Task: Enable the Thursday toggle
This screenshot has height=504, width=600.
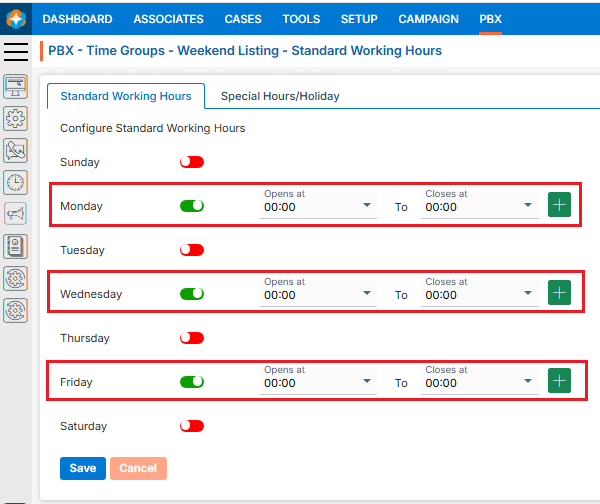Action: pos(192,338)
